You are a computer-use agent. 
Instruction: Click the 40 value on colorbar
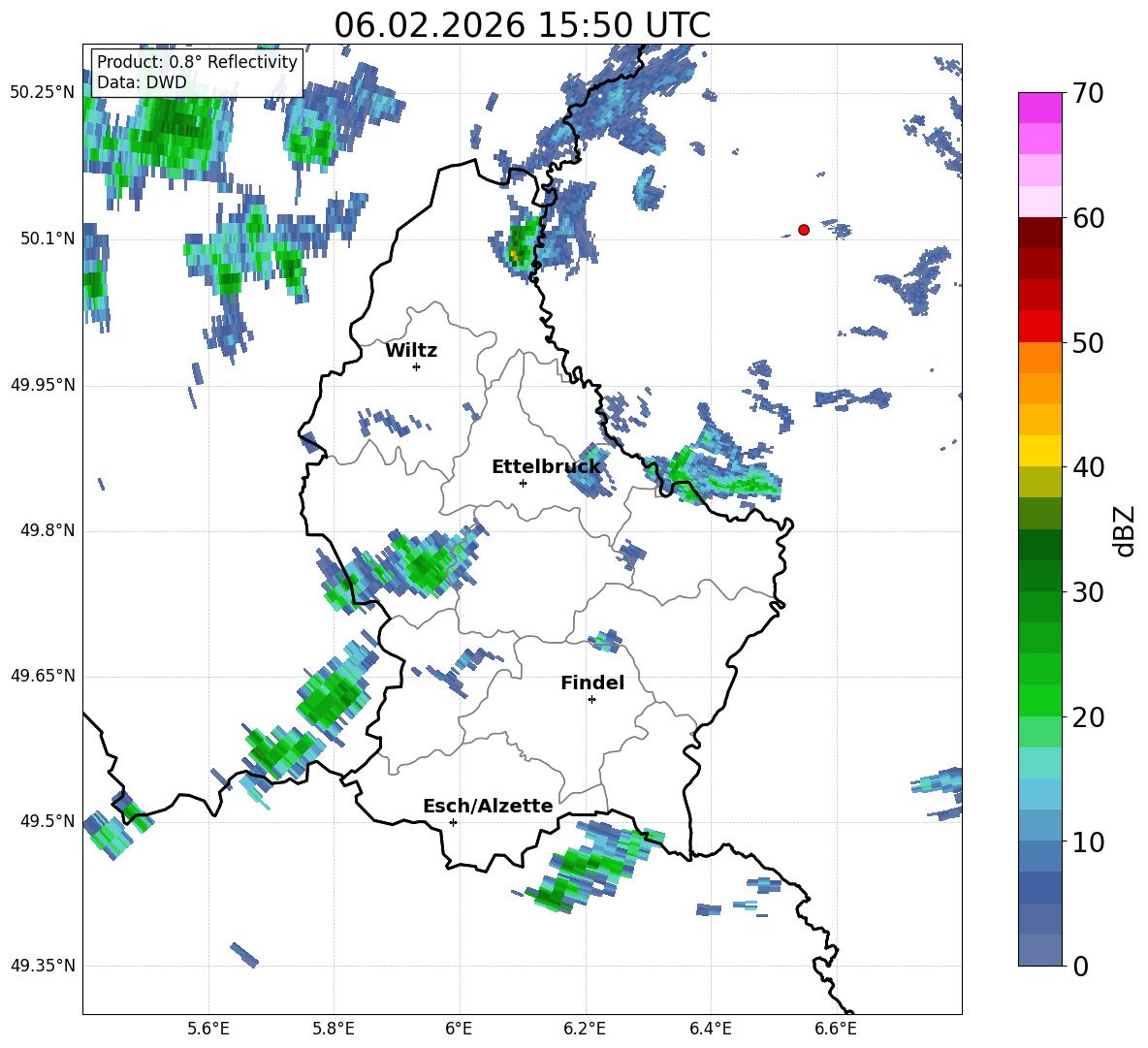coord(1088,467)
